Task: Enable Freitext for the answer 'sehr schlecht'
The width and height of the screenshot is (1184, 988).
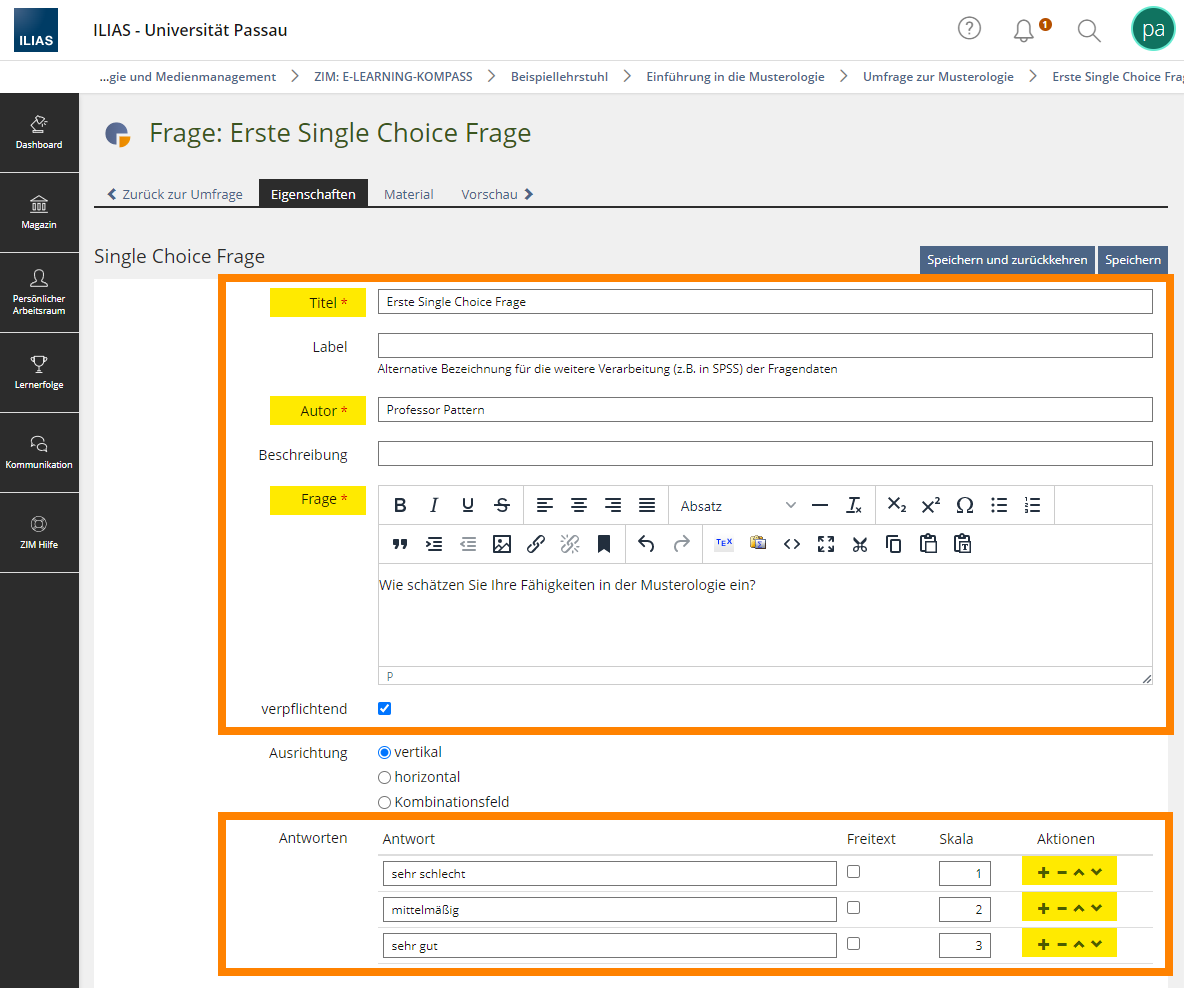Action: 853,872
